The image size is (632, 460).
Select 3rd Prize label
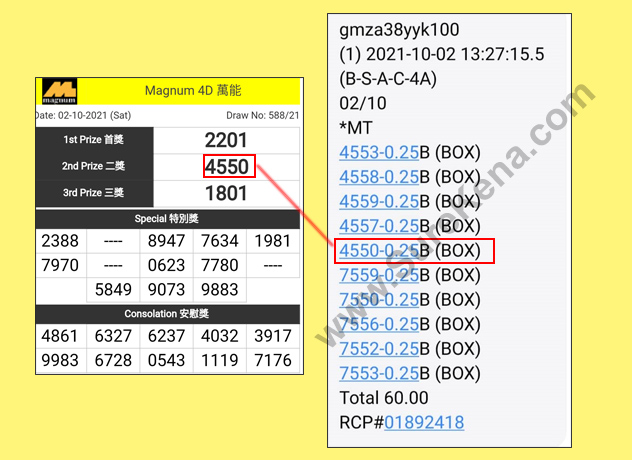[x=93, y=192]
